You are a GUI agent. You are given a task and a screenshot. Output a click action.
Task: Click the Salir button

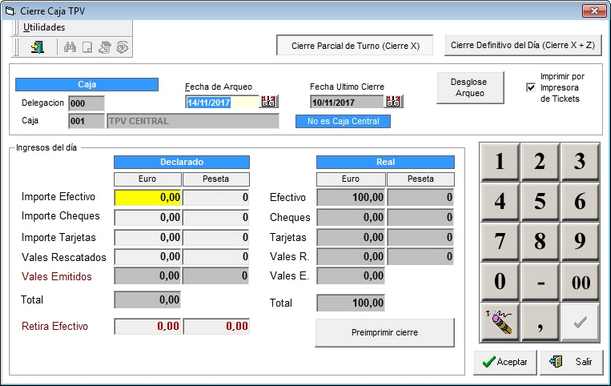571,362
